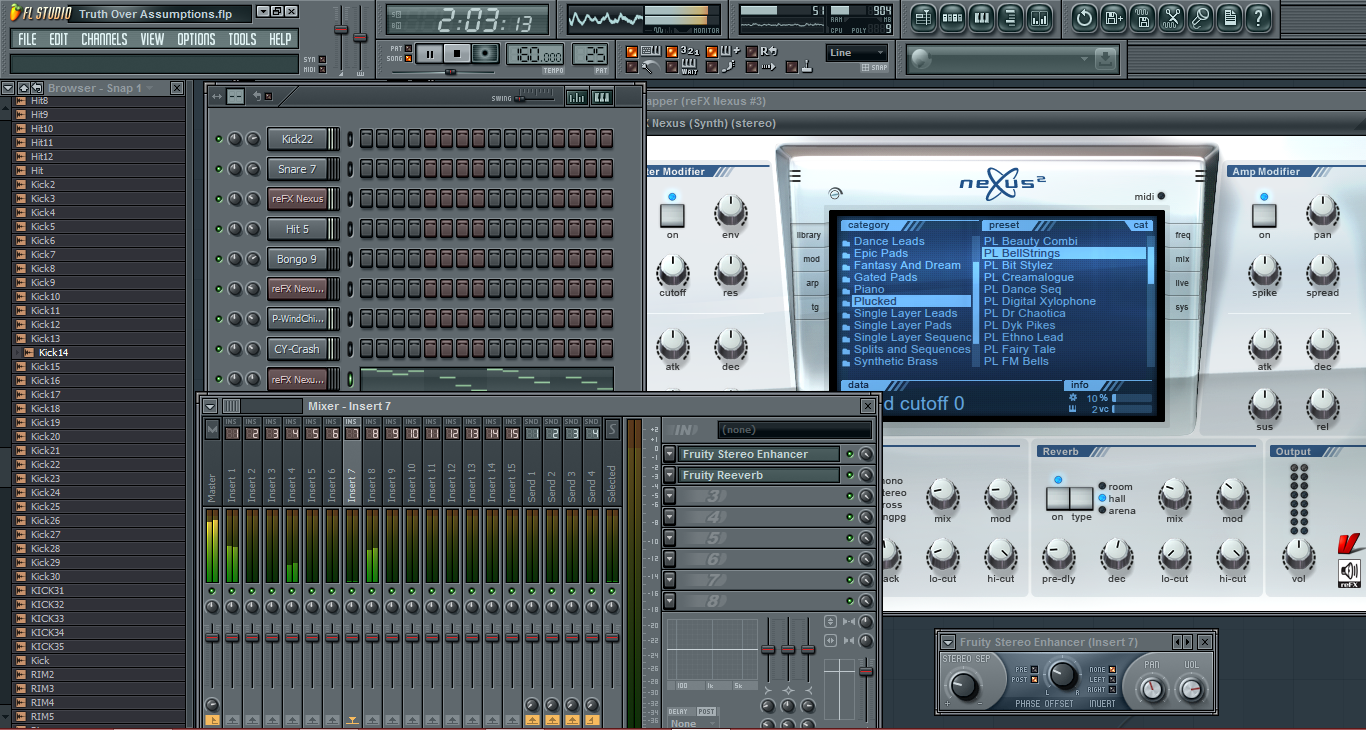The height and width of the screenshot is (730, 1366).
Task: Switch to Nexus library tab
Action: 809,235
